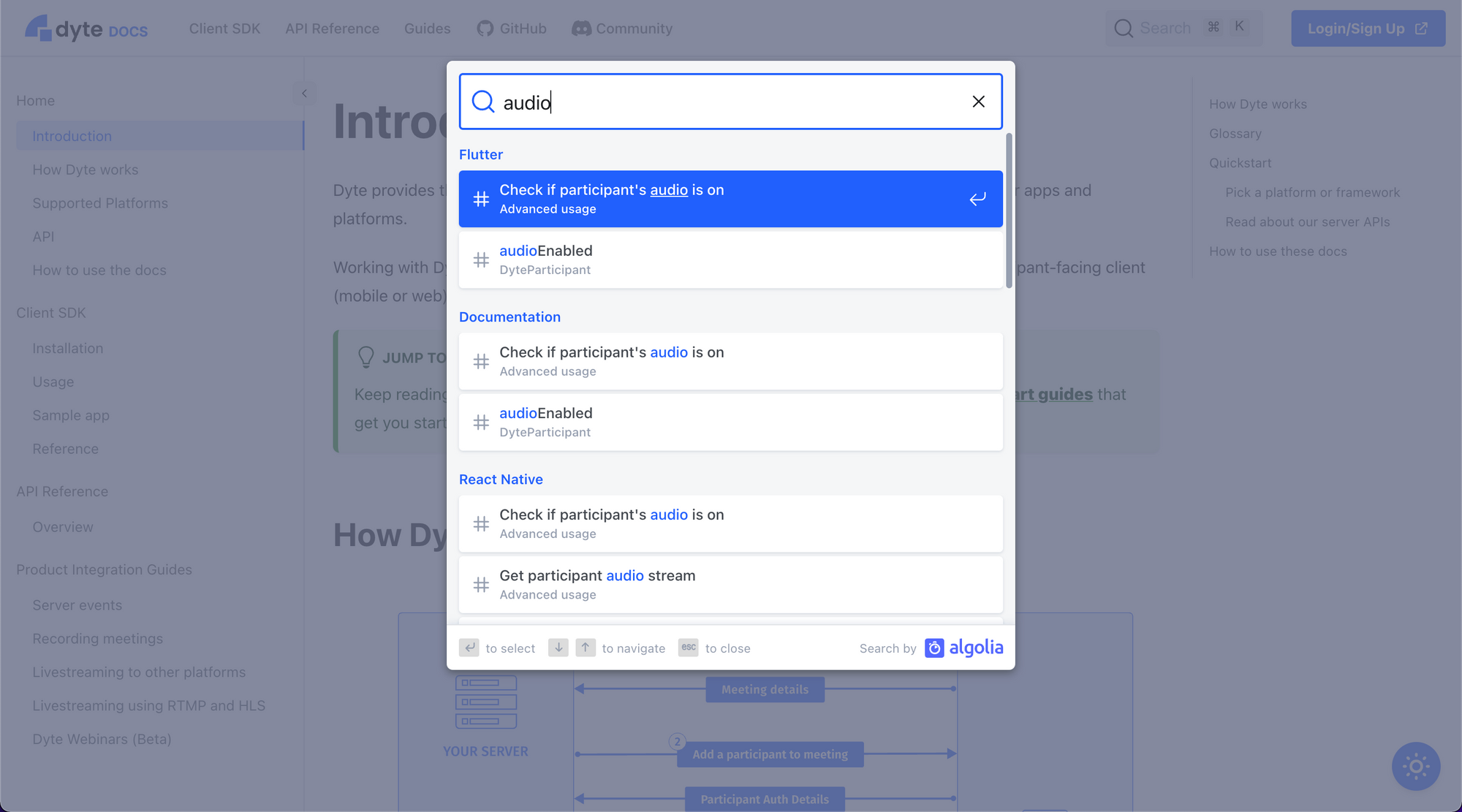1462x812 pixels.
Task: Collapse the sidebar with chevron button
Action: click(304, 94)
